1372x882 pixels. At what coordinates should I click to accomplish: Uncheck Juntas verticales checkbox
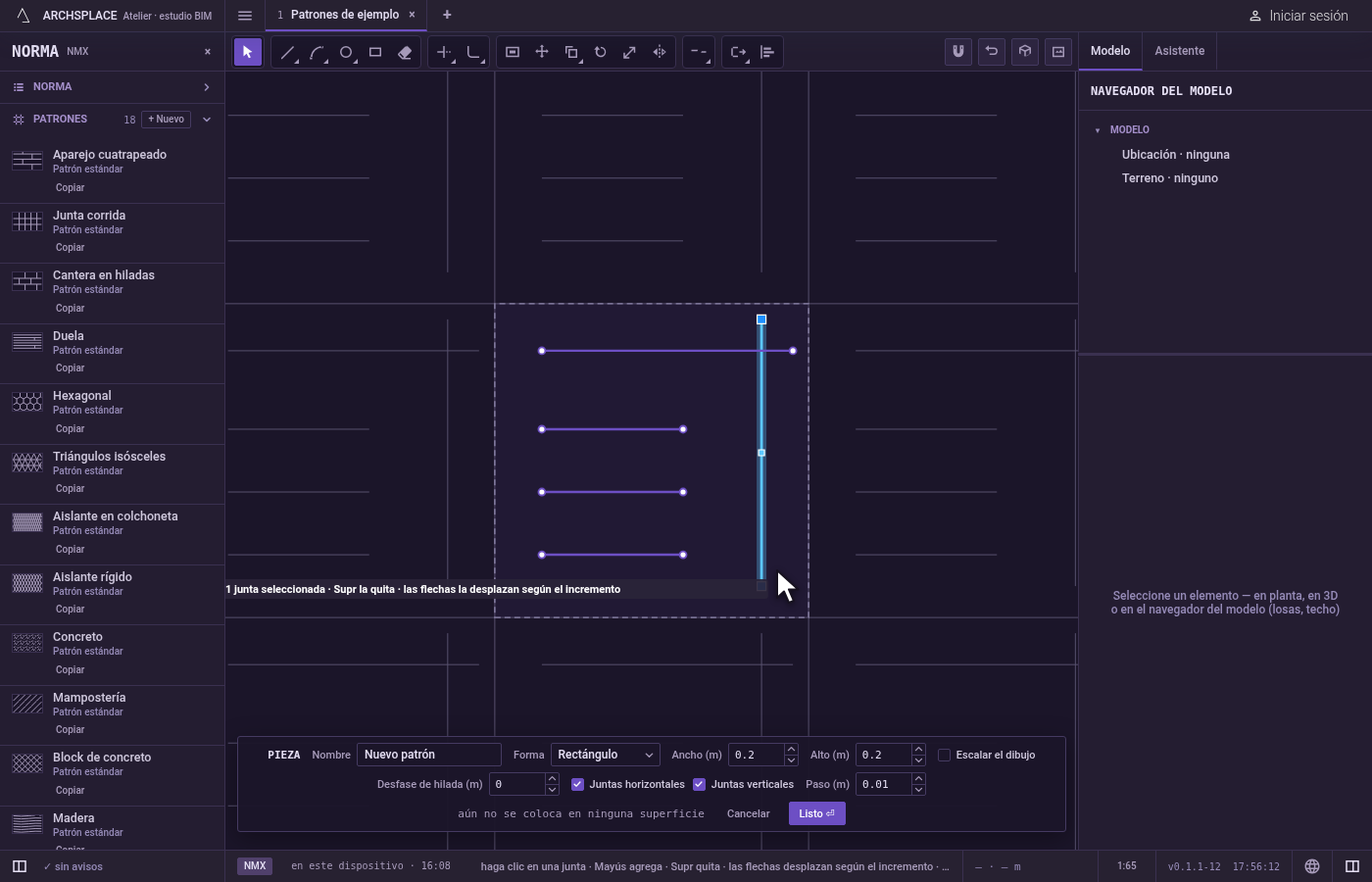pyautogui.click(x=699, y=784)
